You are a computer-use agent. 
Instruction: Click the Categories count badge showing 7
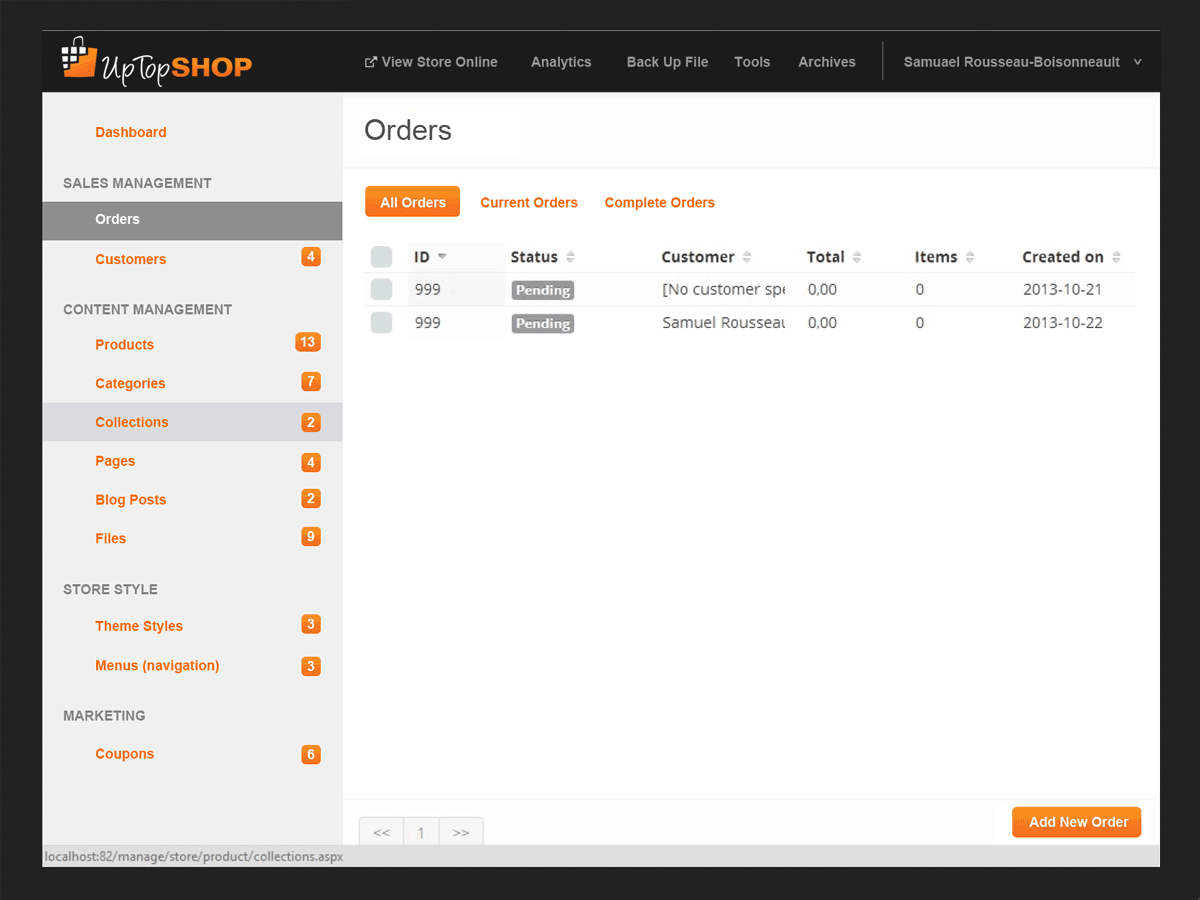[311, 382]
